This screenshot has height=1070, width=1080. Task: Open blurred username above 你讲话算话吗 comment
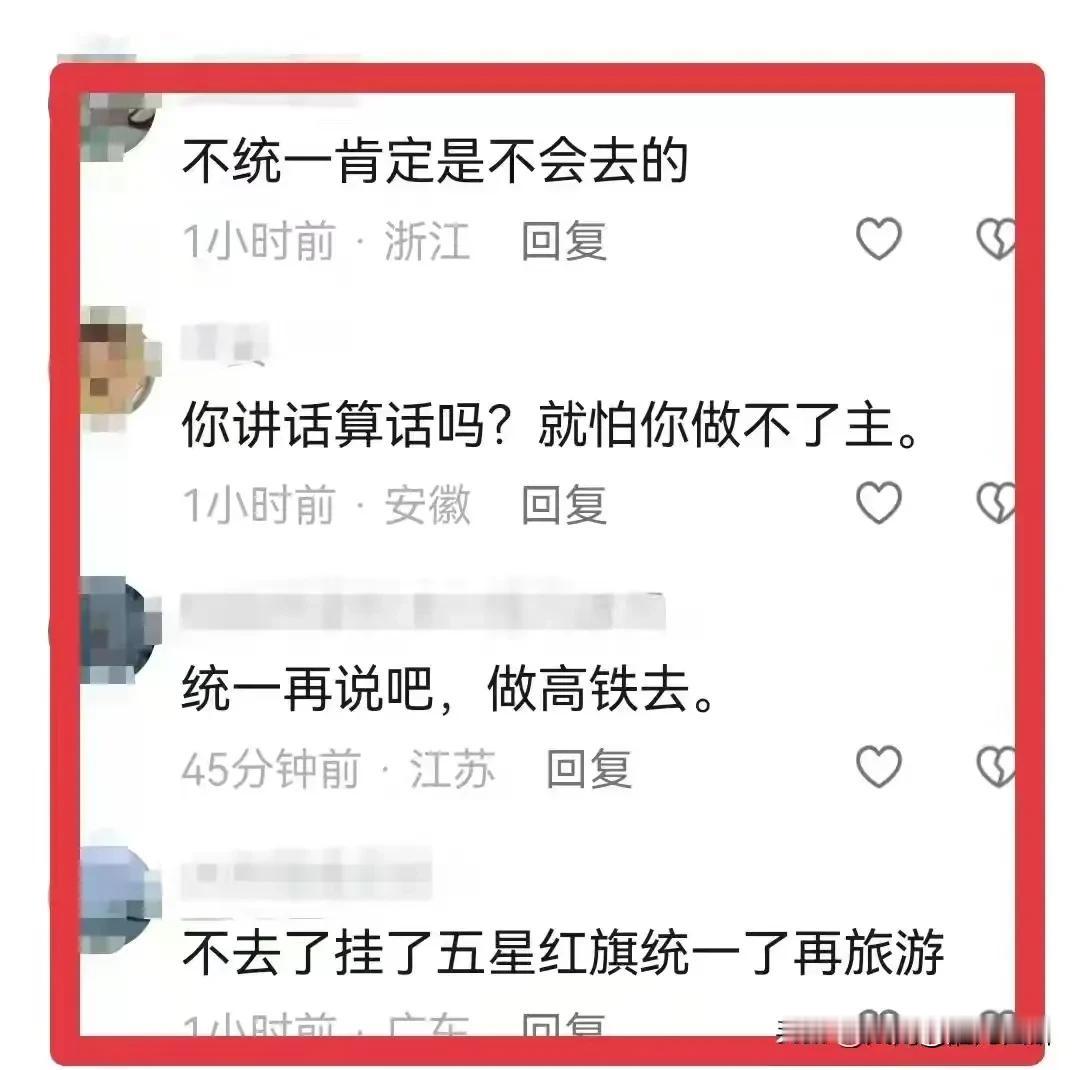tap(224, 342)
